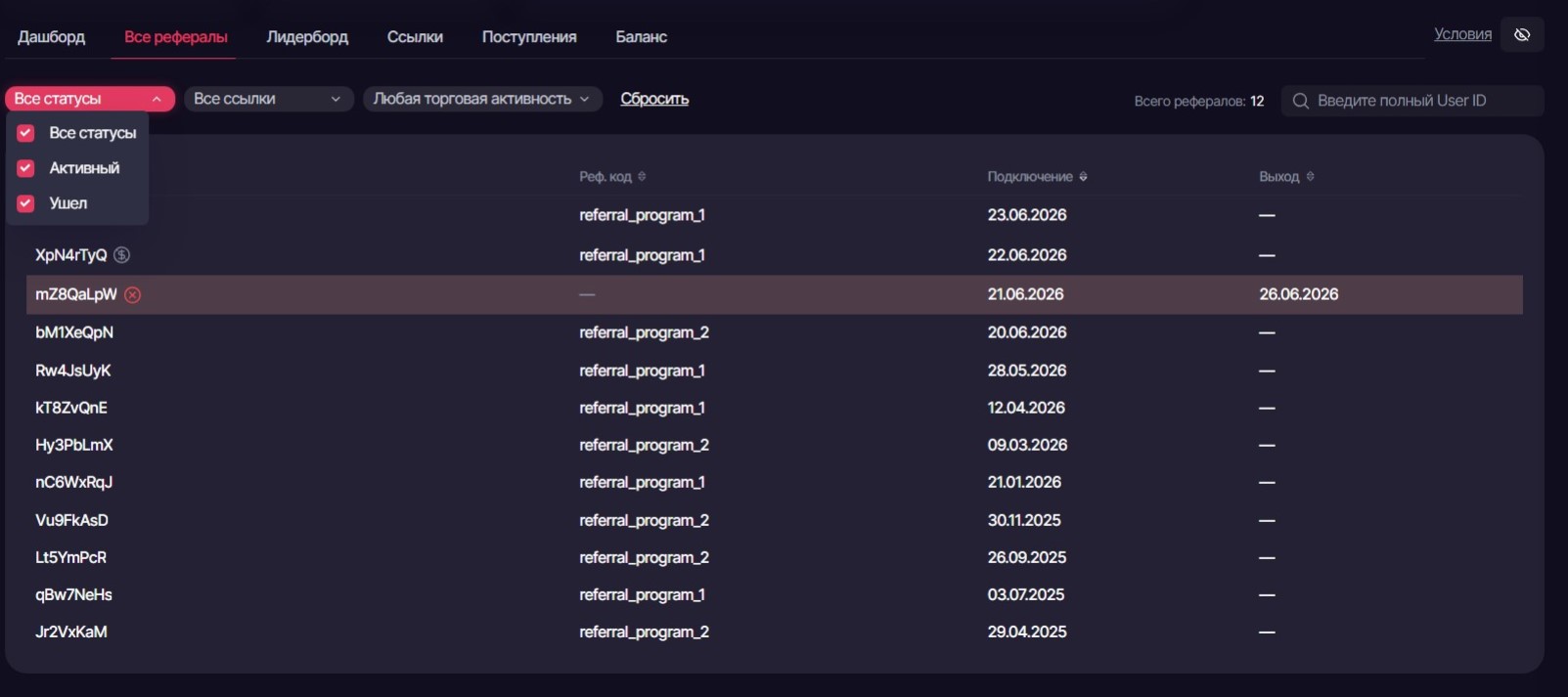Click the Всего рефералов: 12 counter
The width and height of the screenshot is (1568, 697).
tap(1198, 101)
